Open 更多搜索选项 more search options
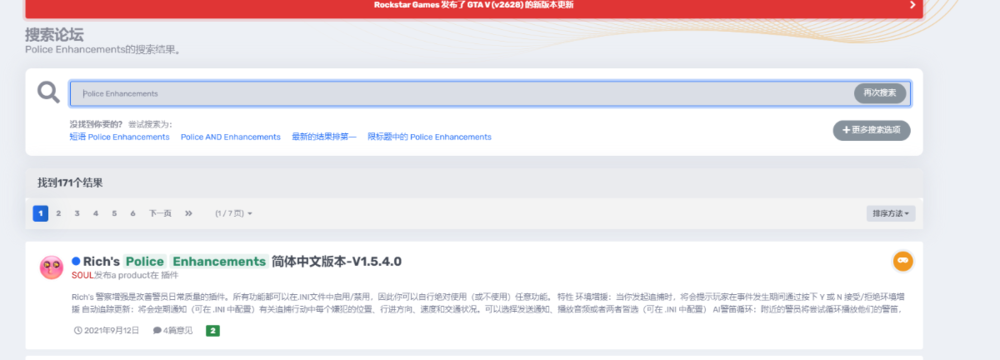 click(x=871, y=130)
